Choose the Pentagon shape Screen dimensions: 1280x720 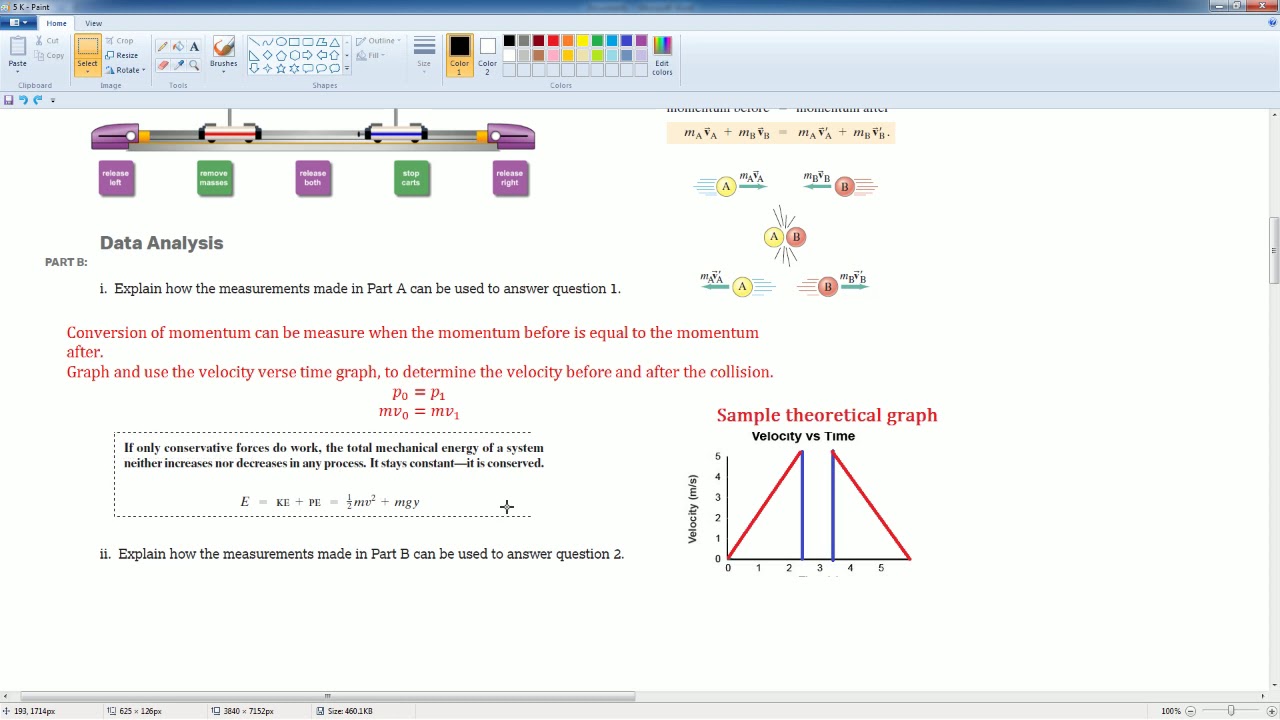(281, 55)
